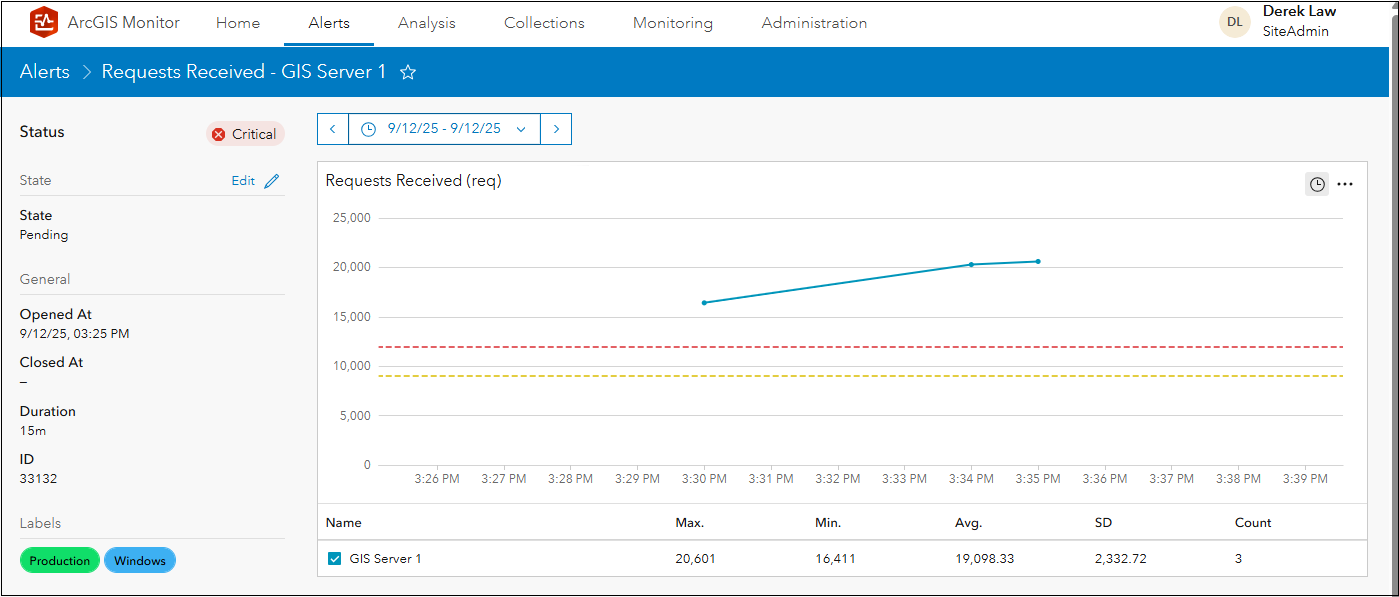Click the ArcGIS Monitor logo icon
Image resolution: width=1399 pixels, height=597 pixels.
[x=45, y=22]
